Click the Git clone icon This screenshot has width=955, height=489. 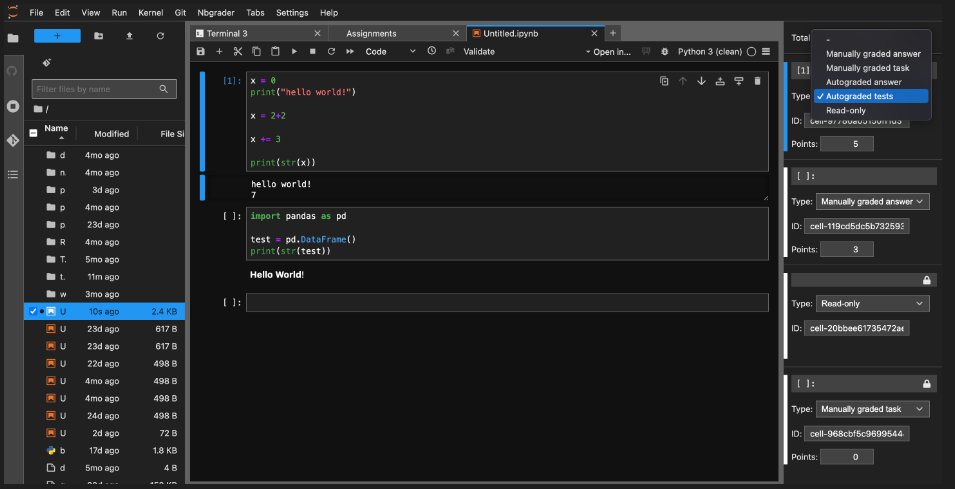[47, 63]
